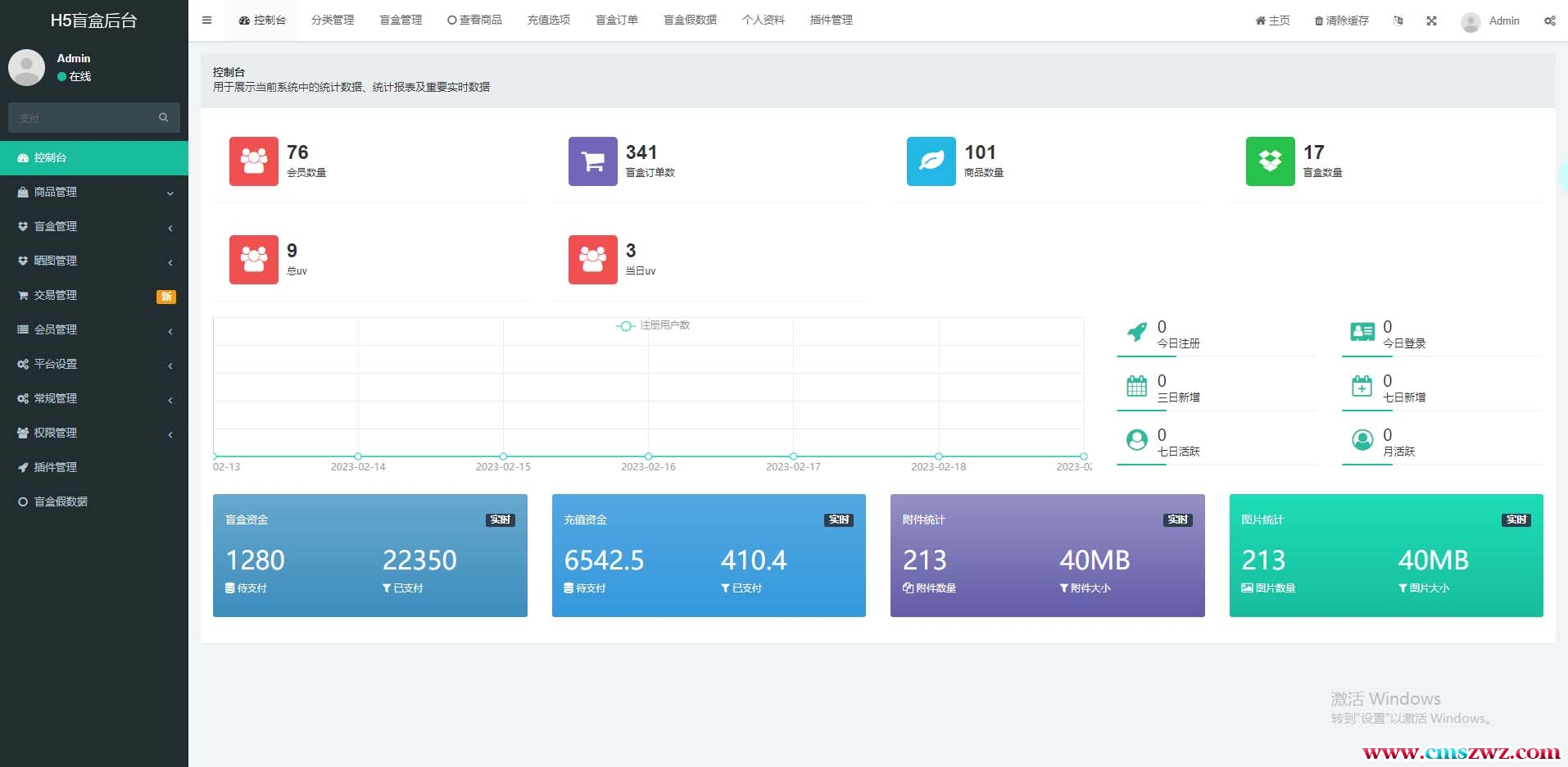
Task: Click the language switch icon in header
Action: coord(1398,20)
